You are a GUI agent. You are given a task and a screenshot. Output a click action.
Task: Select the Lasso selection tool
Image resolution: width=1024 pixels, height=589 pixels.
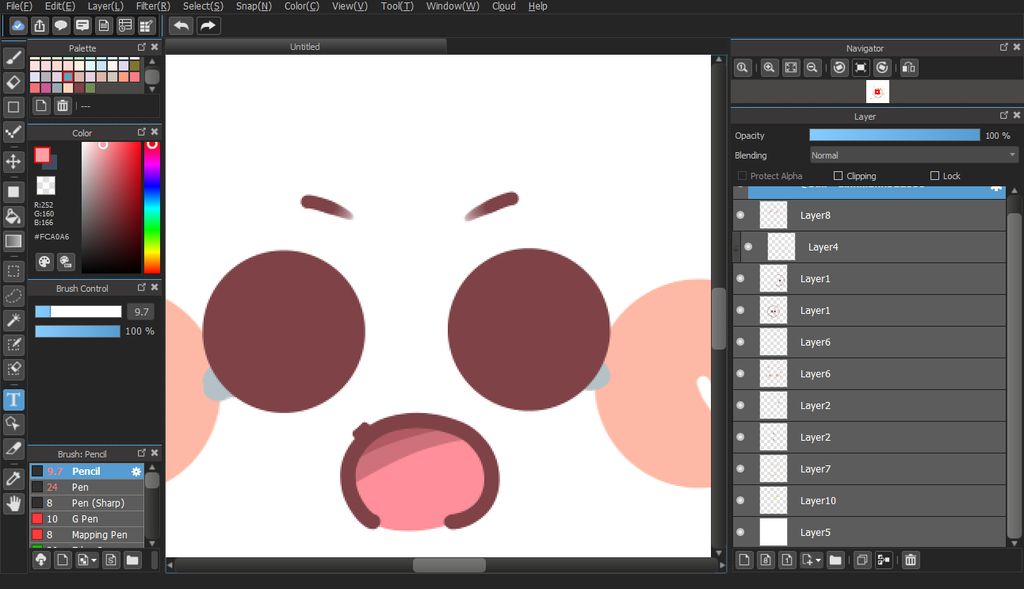pos(14,295)
